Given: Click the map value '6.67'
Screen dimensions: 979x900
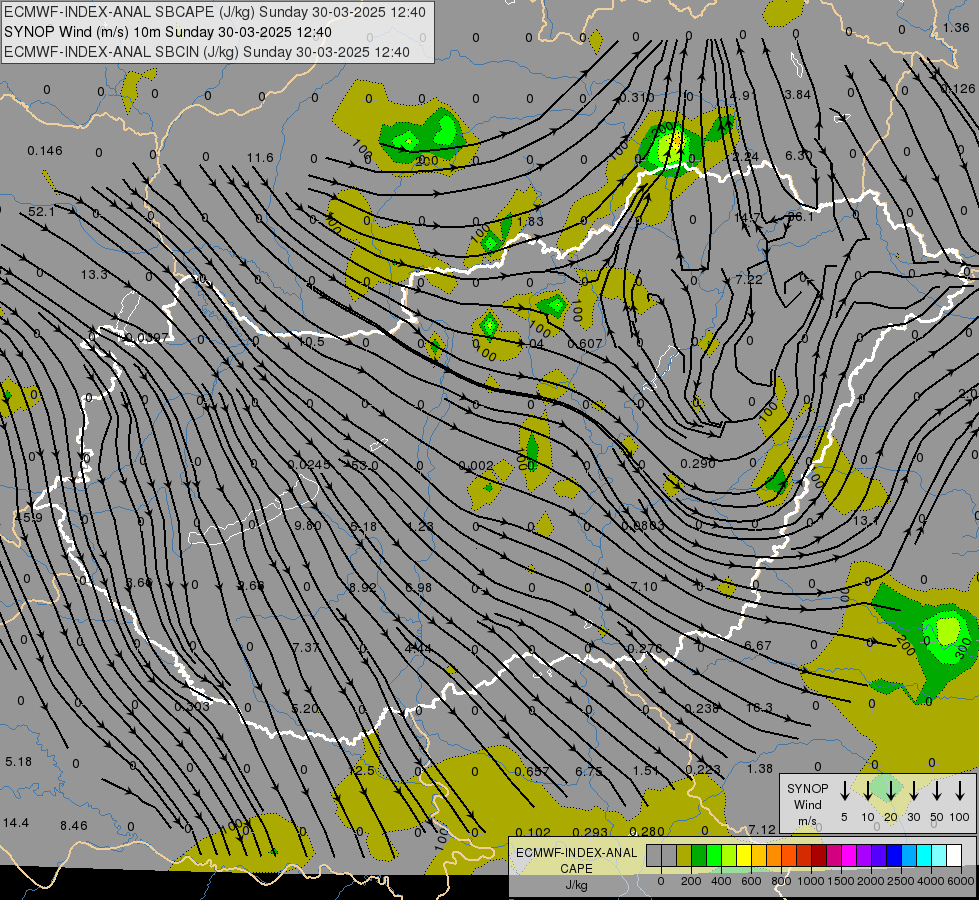Looking at the screenshot, I should pos(757,645).
